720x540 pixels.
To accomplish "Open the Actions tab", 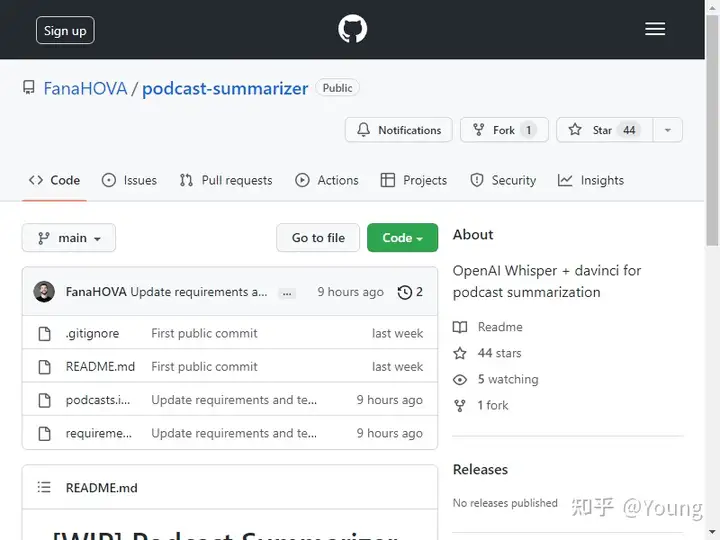I will (326, 180).
